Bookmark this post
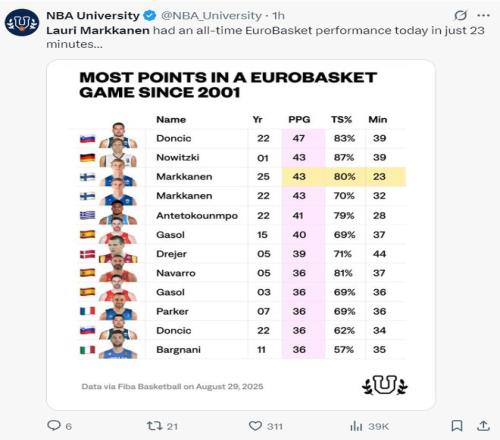This screenshot has width=500, height=440. 457,426
